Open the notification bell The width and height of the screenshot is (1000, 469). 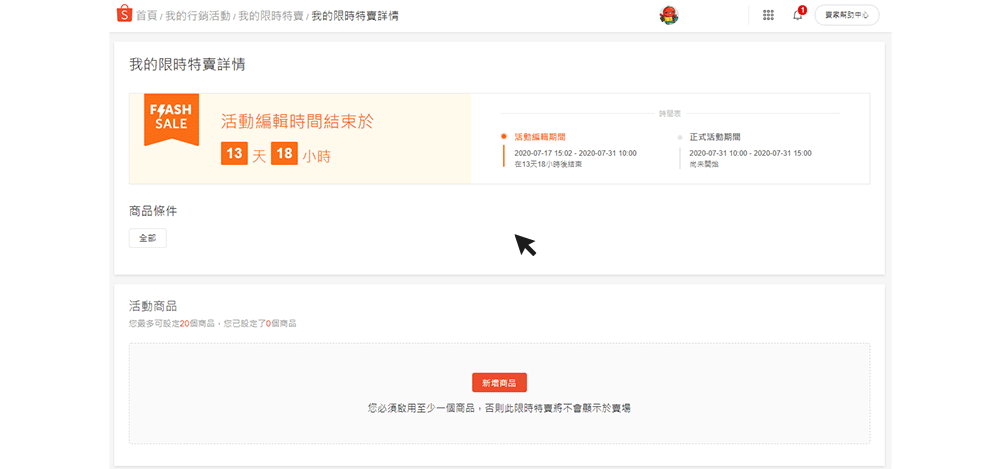point(798,15)
